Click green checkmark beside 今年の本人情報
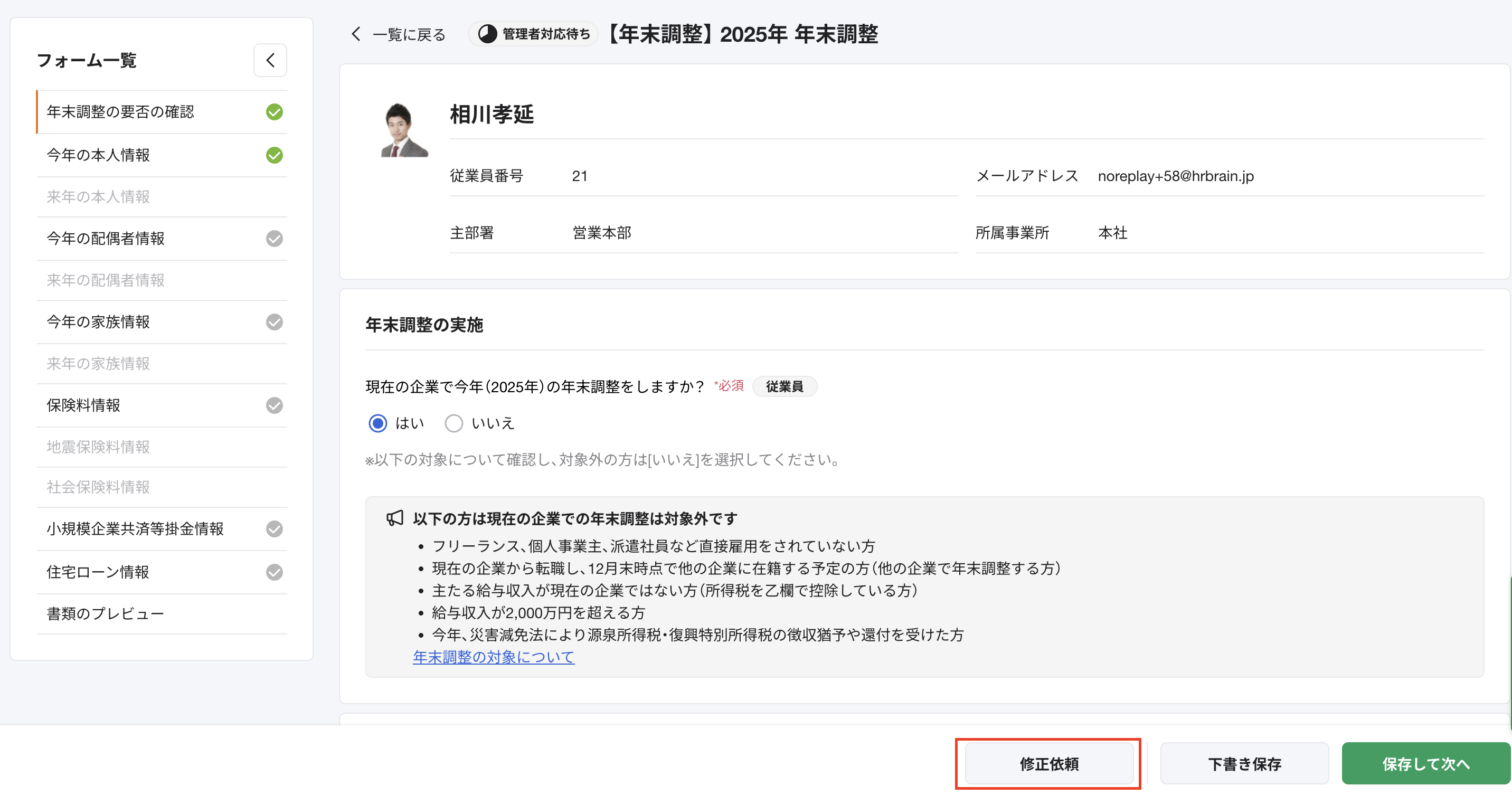This screenshot has height=795, width=1512. coord(274,156)
